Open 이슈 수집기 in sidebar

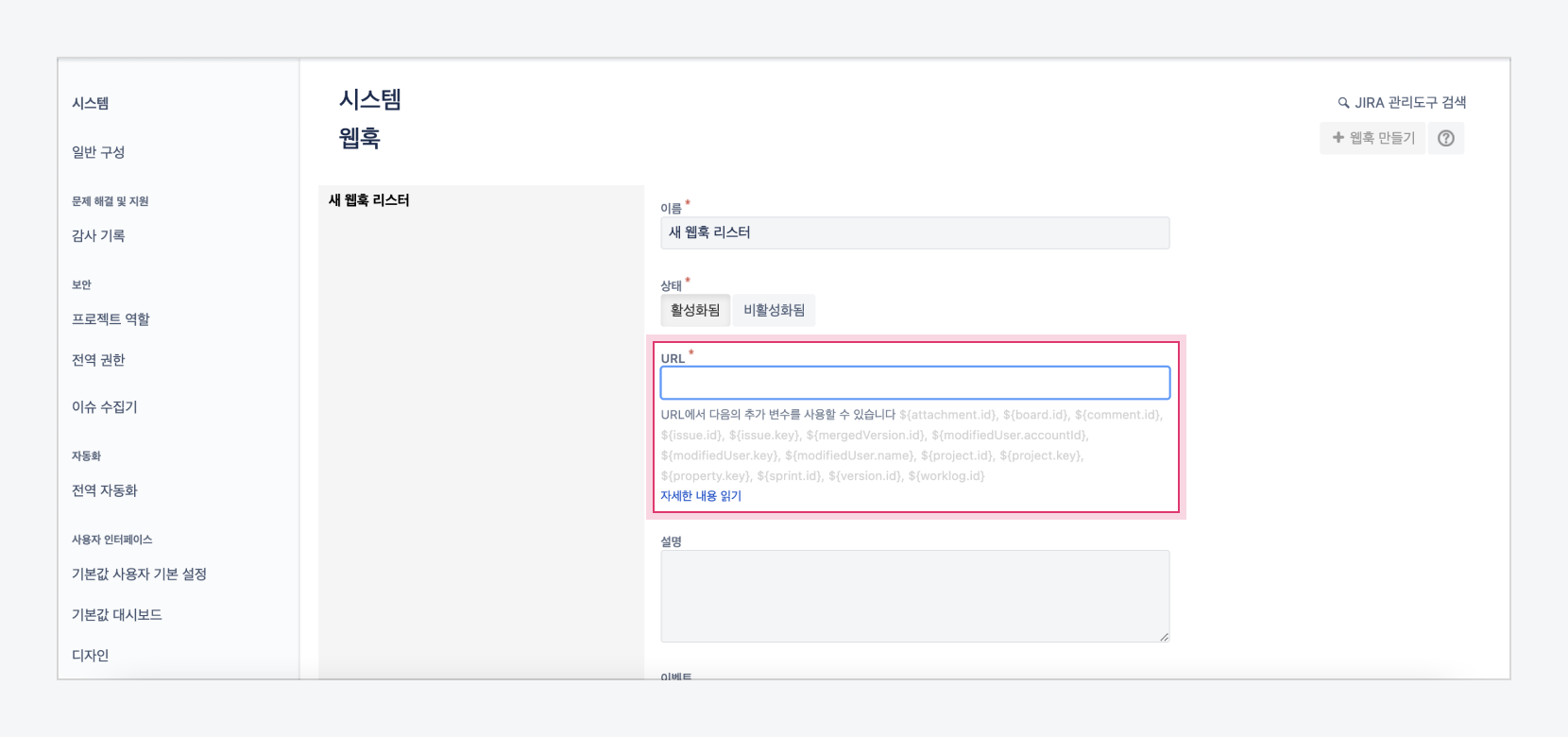[x=105, y=407]
